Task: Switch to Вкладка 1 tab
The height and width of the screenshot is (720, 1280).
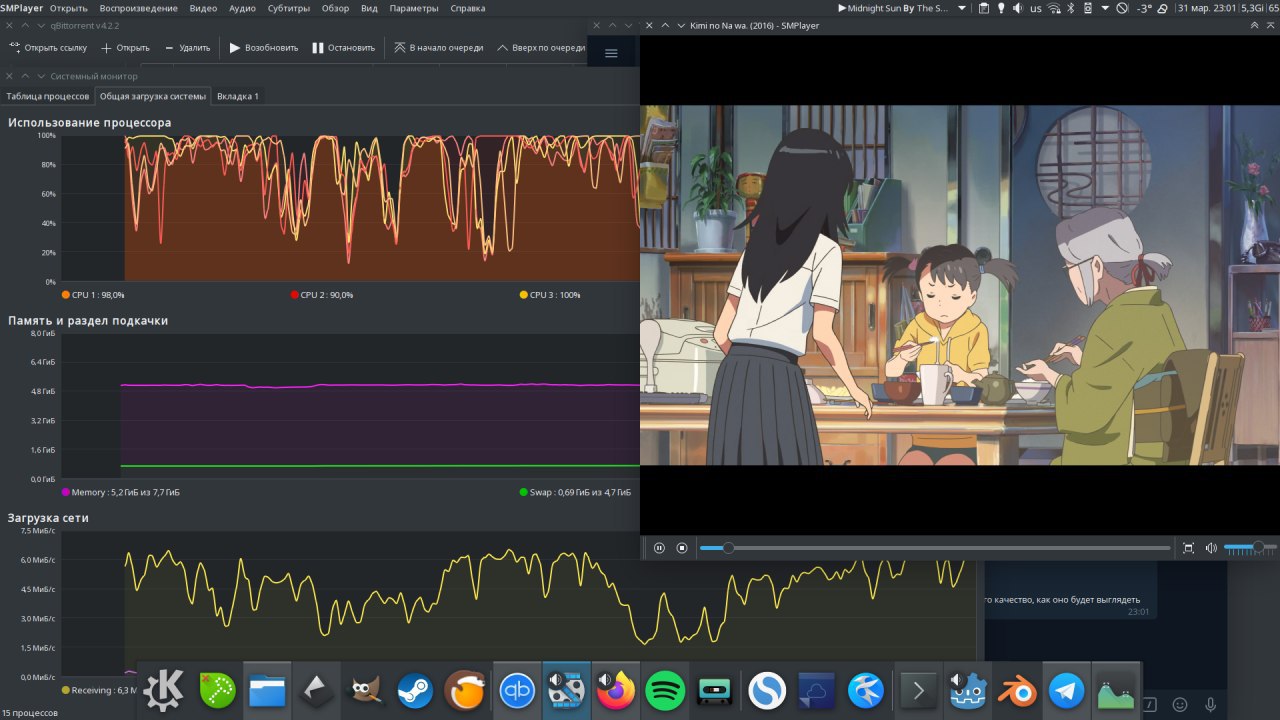Action: (x=238, y=96)
